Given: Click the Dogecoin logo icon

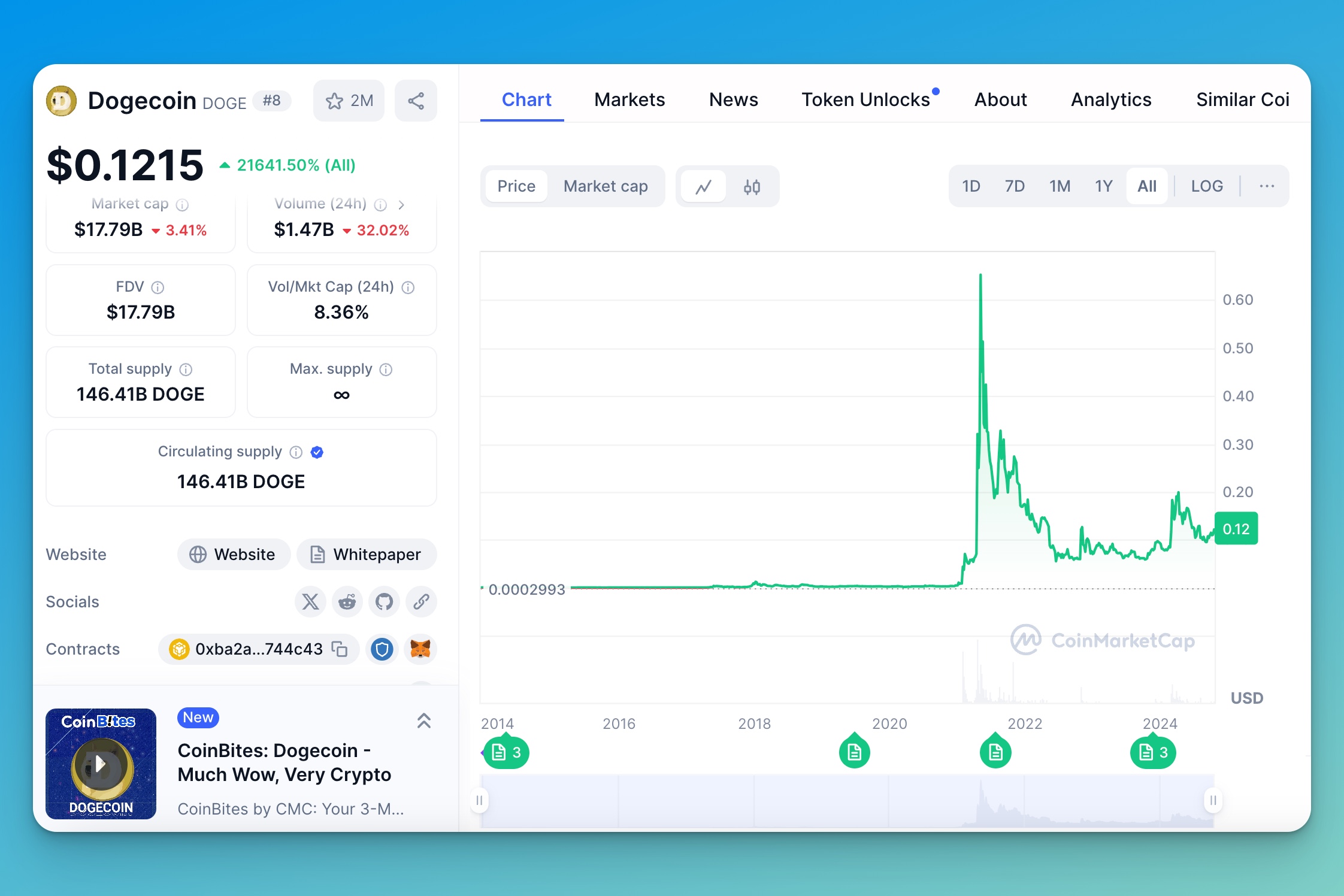Looking at the screenshot, I should pos(62,101).
